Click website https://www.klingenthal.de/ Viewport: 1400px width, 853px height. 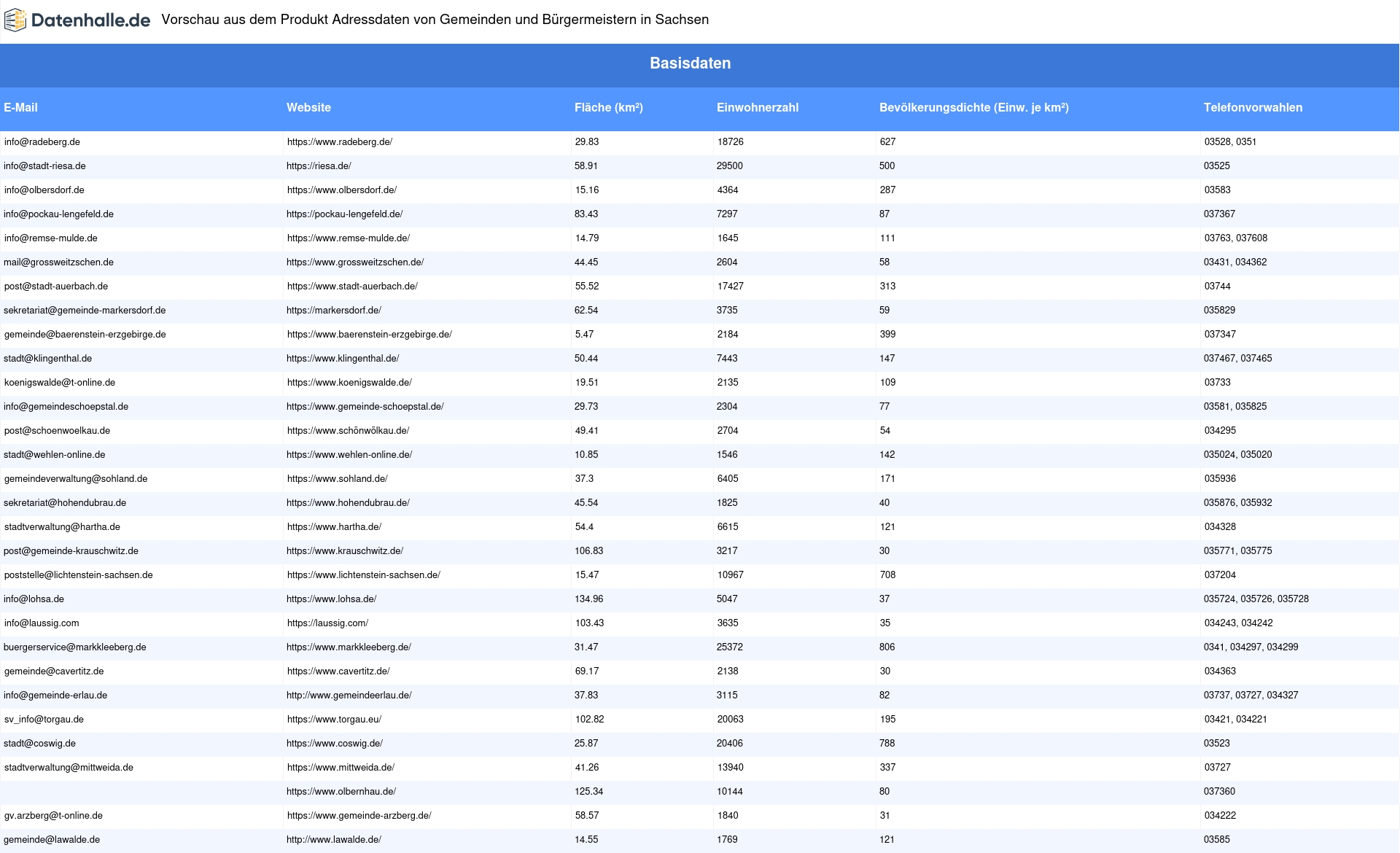pos(343,359)
